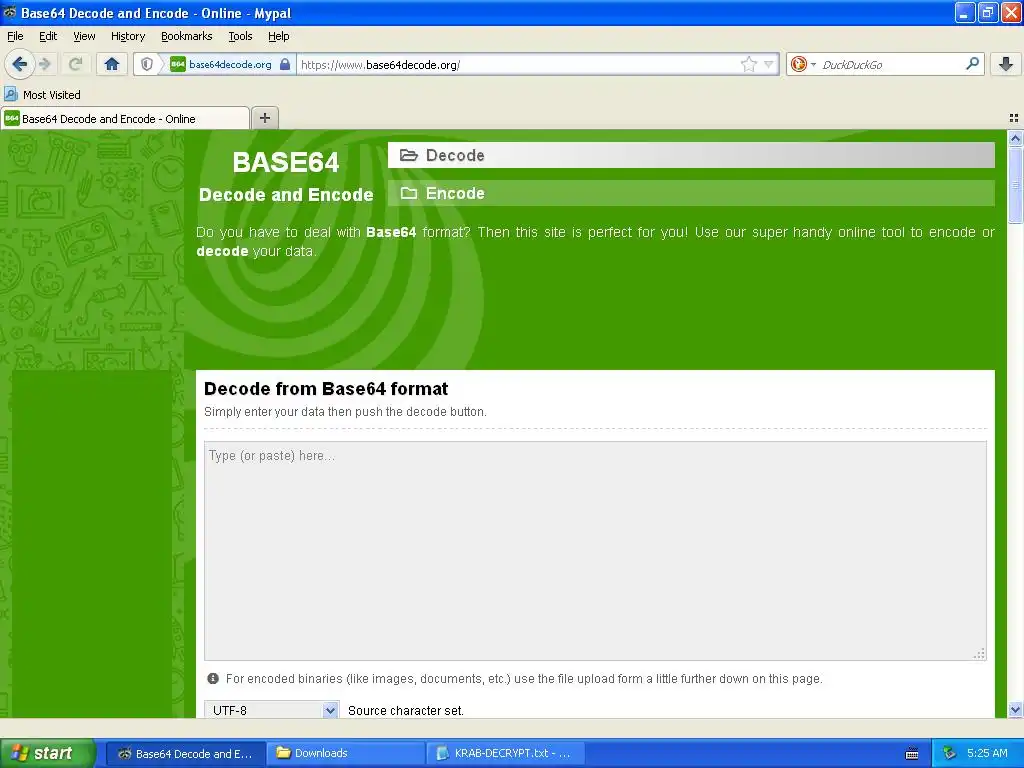Open the Bookmarks menu
This screenshot has height=768, width=1024.
[186, 36]
